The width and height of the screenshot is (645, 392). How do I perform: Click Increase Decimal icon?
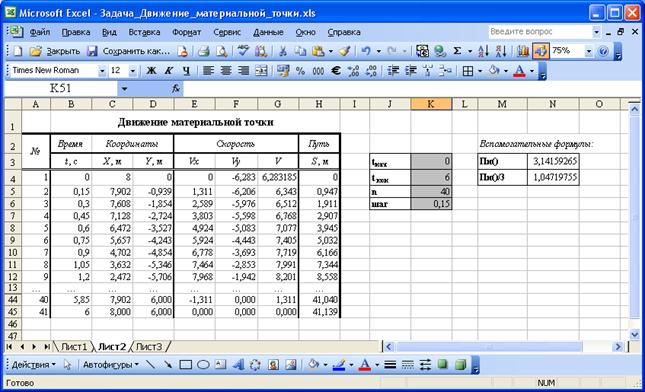click(353, 71)
